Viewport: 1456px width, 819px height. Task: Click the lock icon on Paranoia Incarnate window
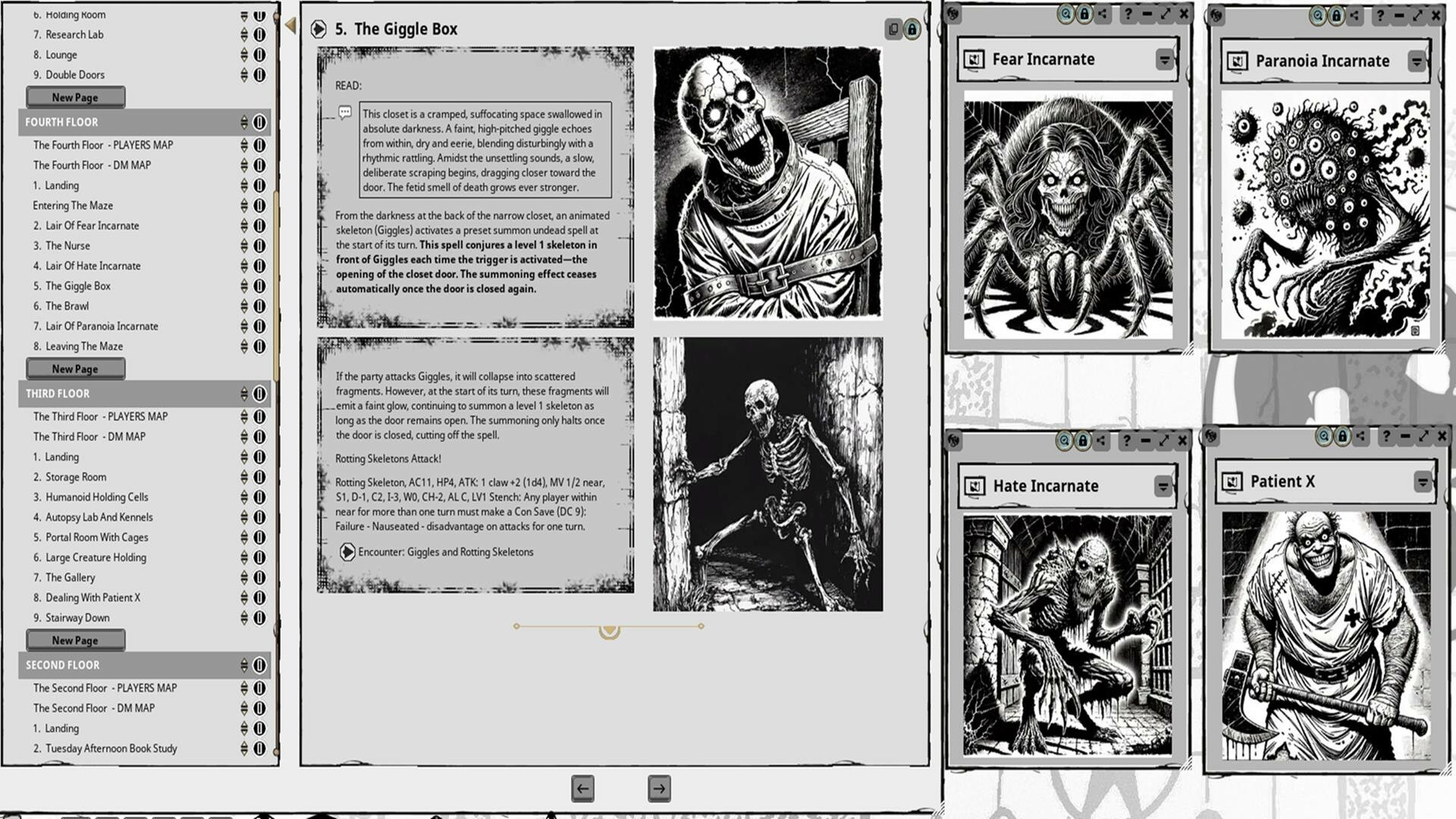tap(1336, 14)
